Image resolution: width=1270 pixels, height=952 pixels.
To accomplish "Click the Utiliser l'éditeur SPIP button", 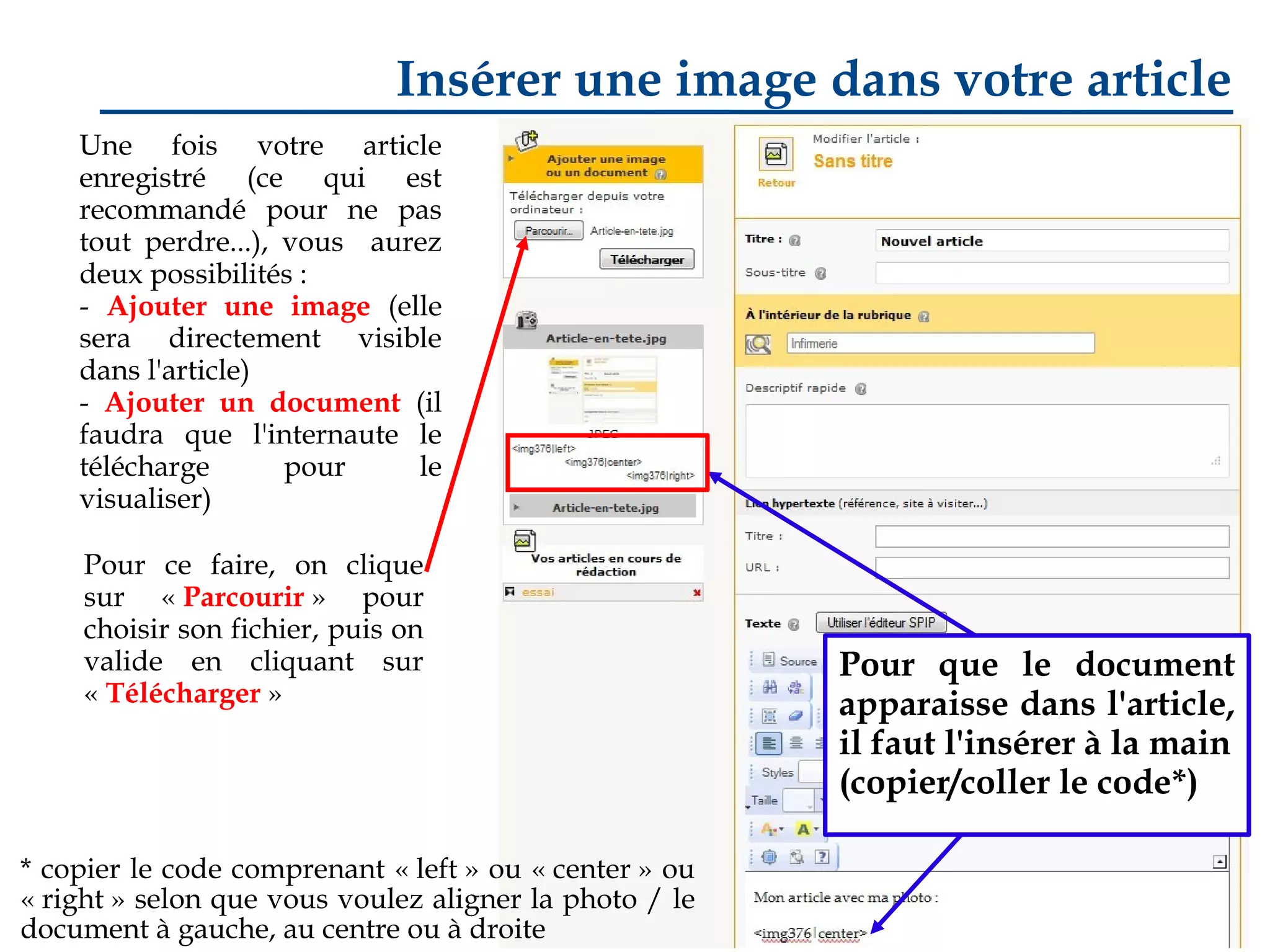I will coord(881,622).
